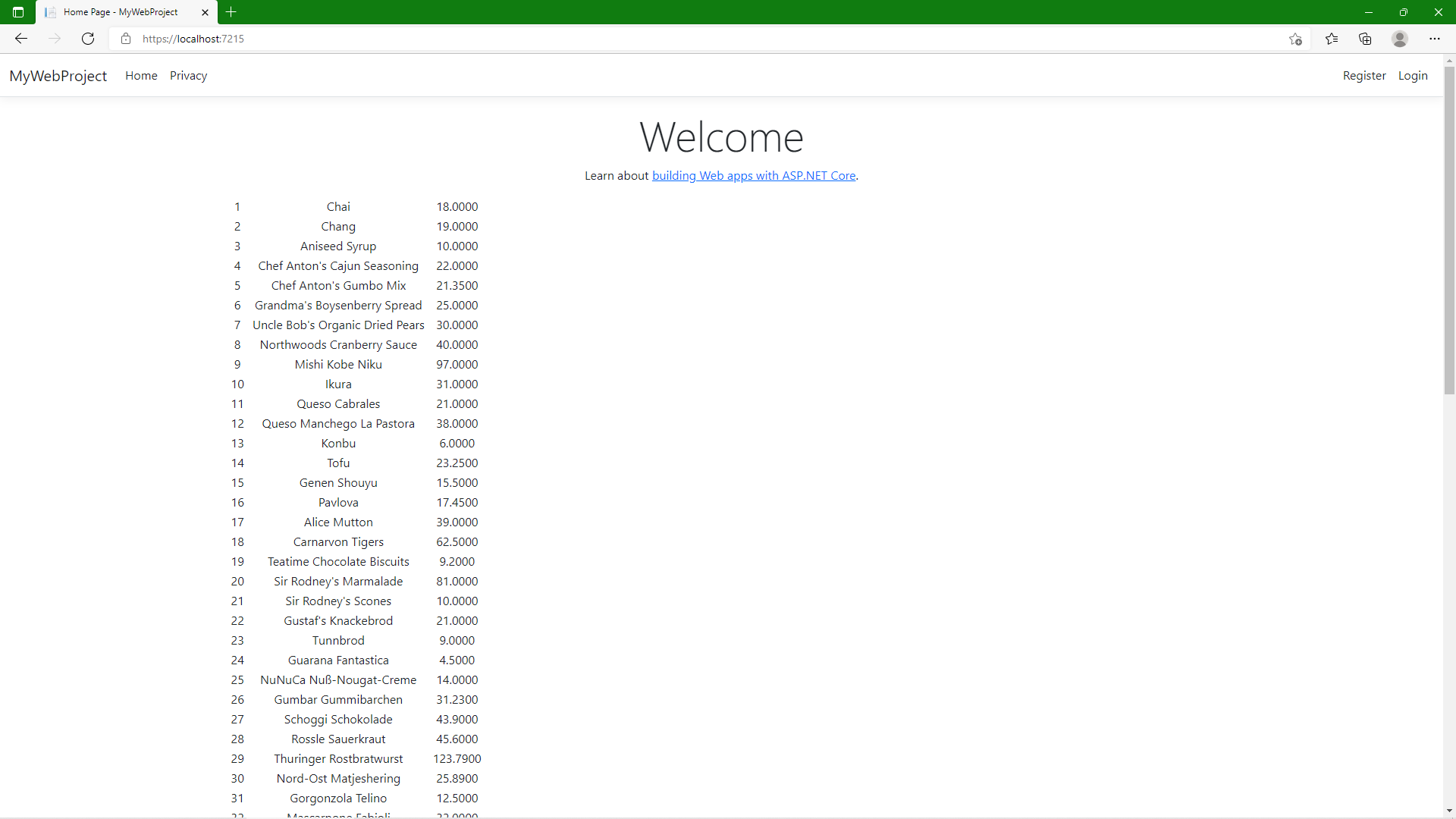
Task: Add this page to favorites star
Action: [1295, 39]
